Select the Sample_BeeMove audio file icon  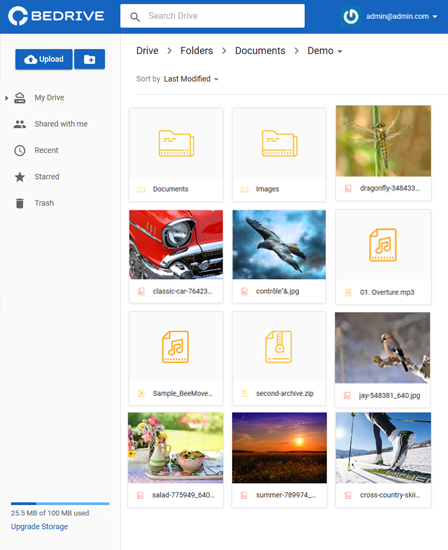175,347
